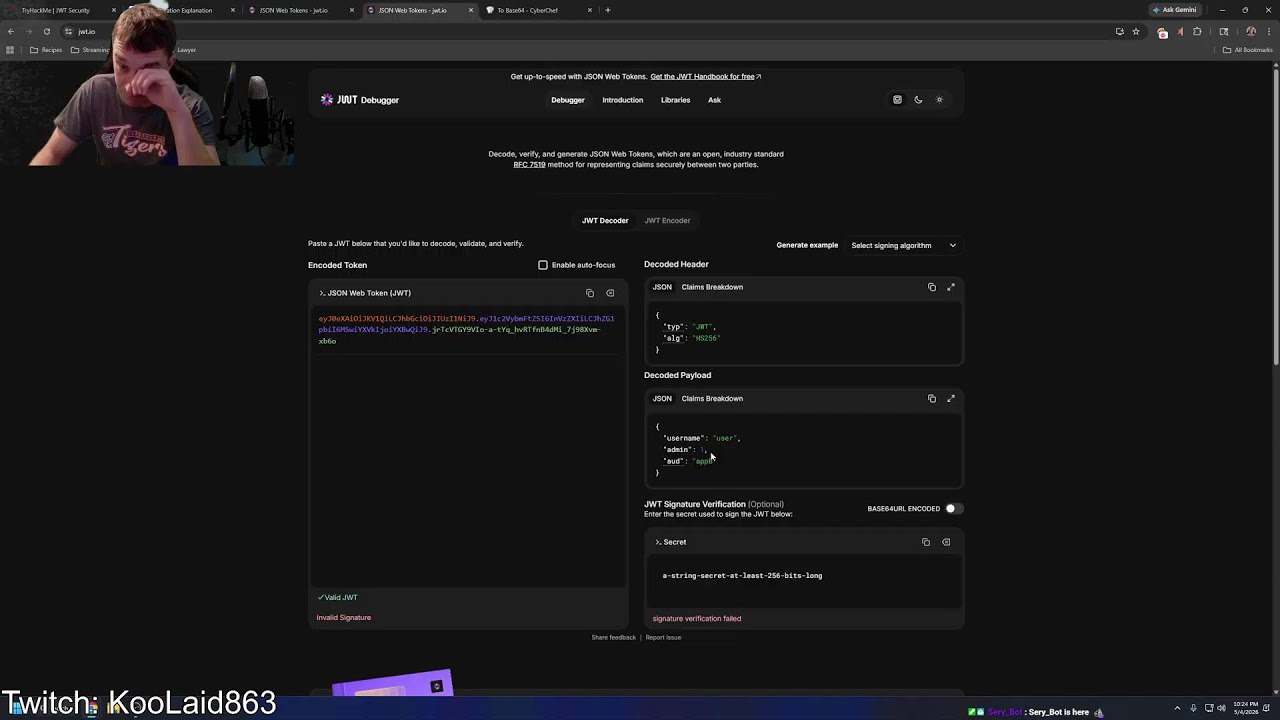Click Share feedback link
This screenshot has height=720, width=1280.
click(613, 637)
